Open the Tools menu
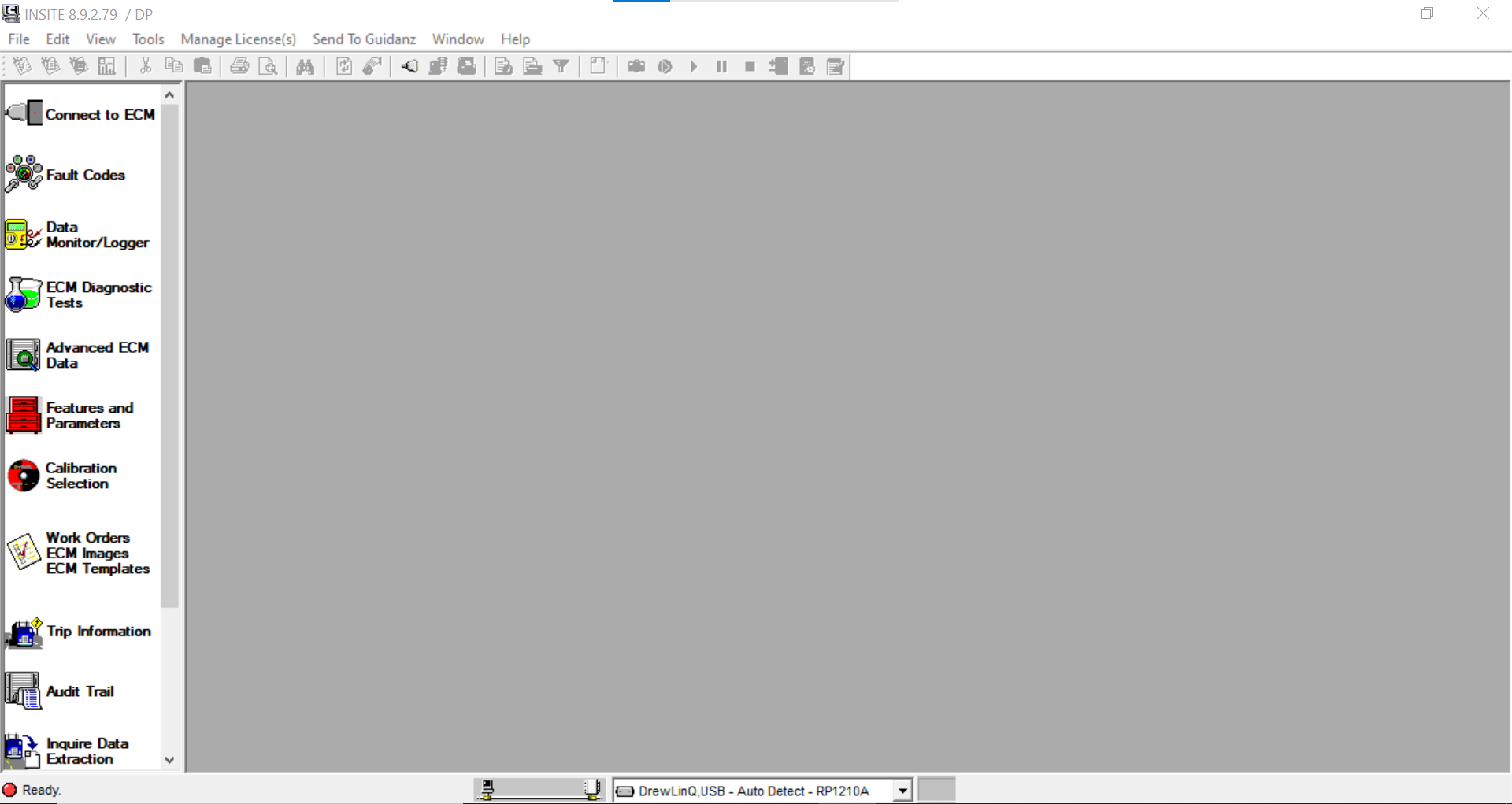The width and height of the screenshot is (1512, 804). (x=148, y=39)
